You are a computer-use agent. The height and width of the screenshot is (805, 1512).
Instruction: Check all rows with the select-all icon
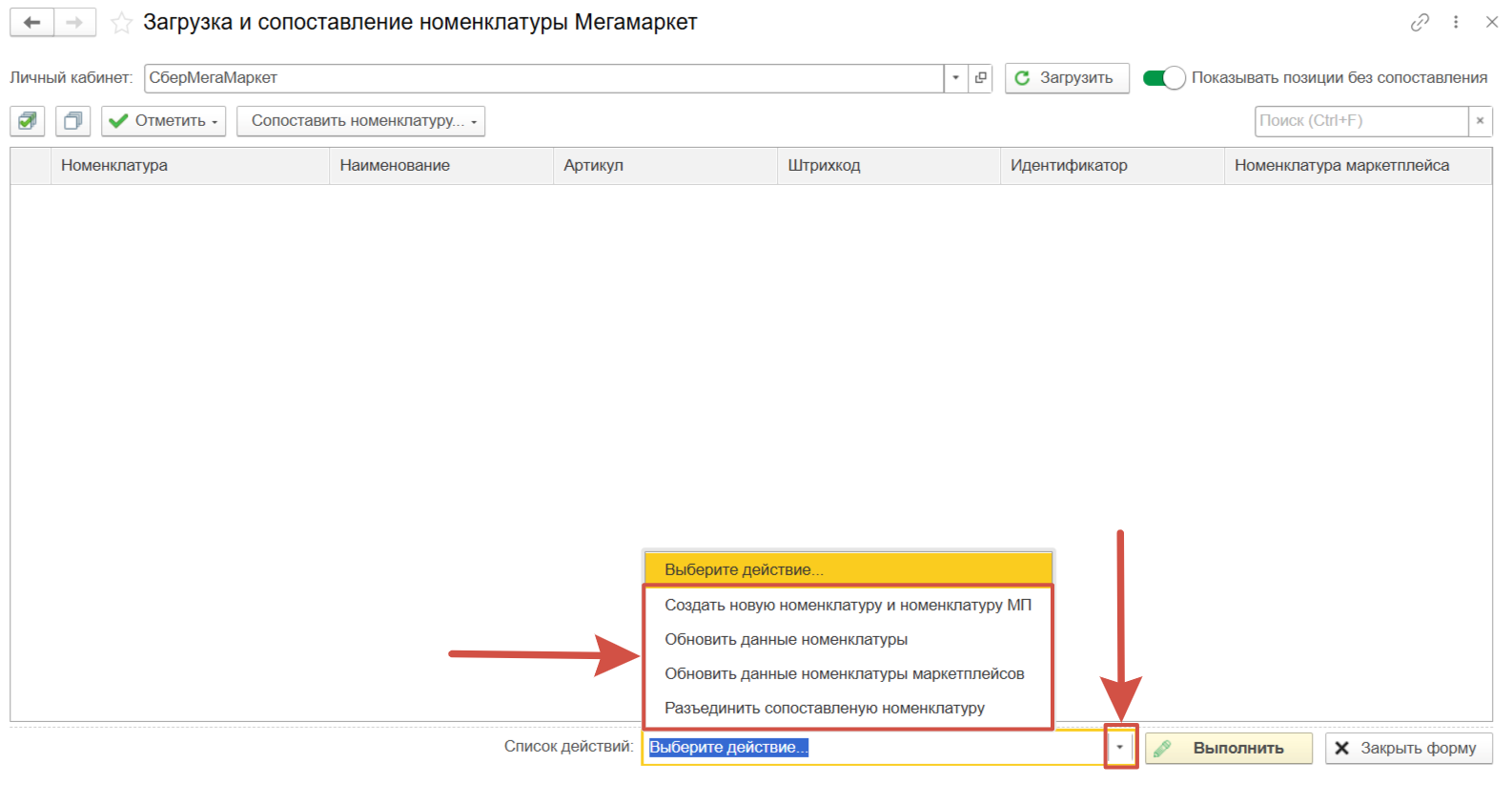tap(28, 121)
